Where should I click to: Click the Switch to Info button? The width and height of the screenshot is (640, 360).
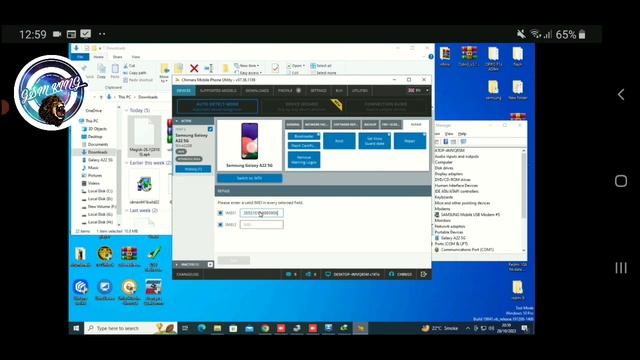coord(249,178)
